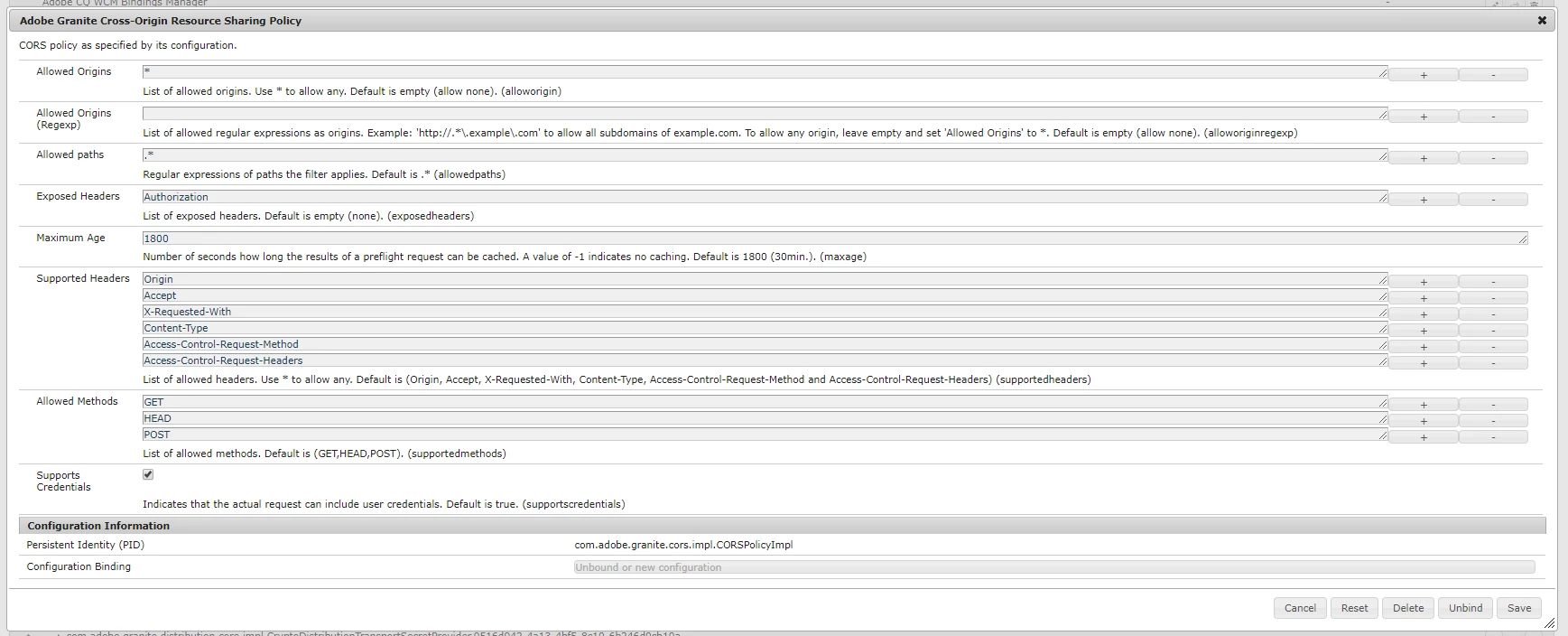Click plus beside Access-Control-Request-Headers header
The width and height of the screenshot is (1568, 636).
coord(1423,363)
